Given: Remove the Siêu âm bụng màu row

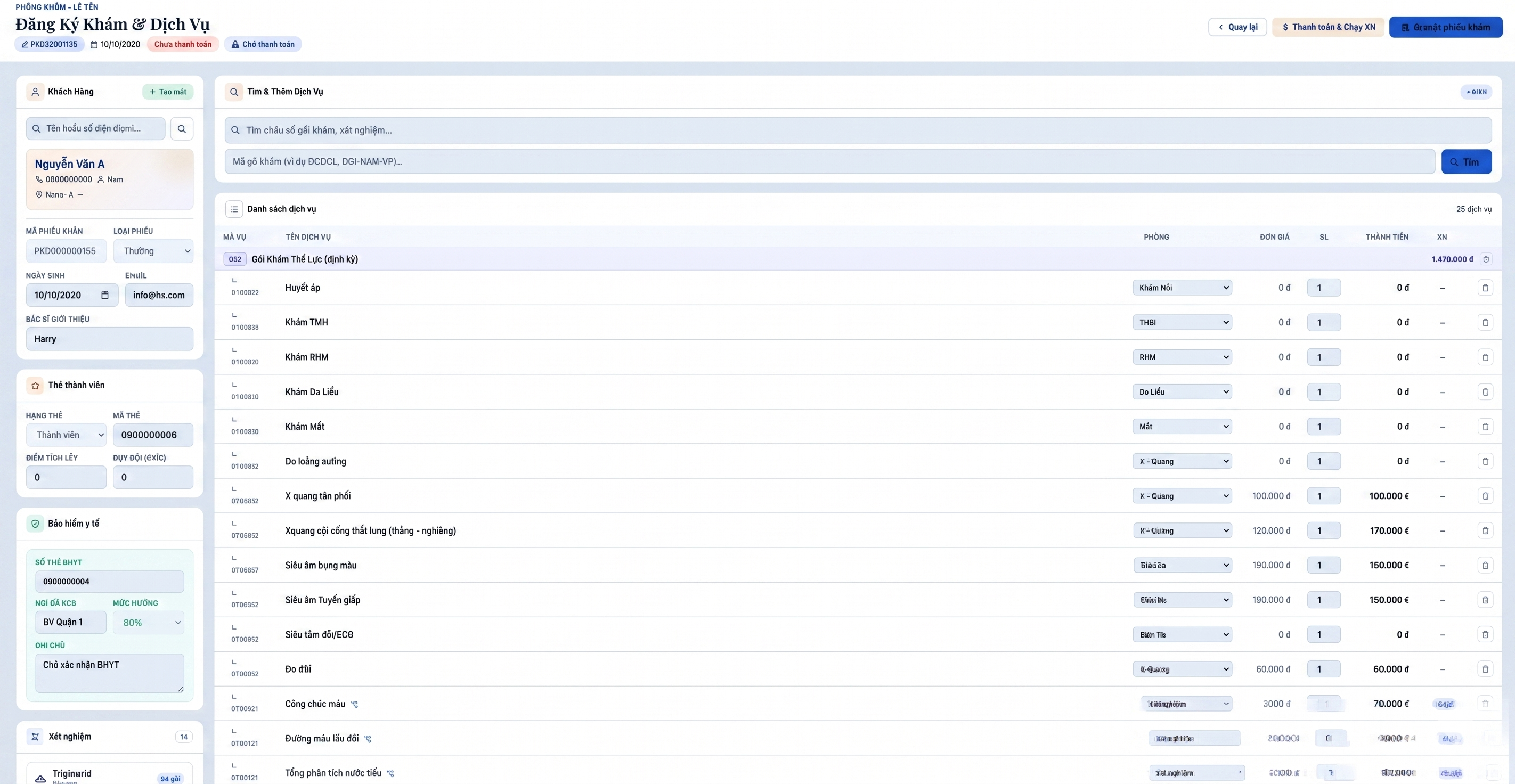Looking at the screenshot, I should tap(1485, 565).
